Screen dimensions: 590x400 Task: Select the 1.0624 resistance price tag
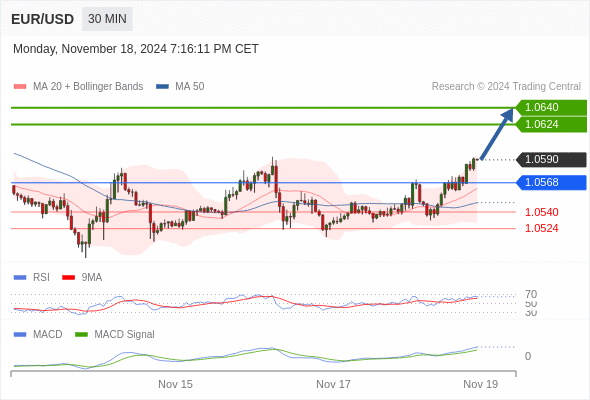click(x=551, y=125)
